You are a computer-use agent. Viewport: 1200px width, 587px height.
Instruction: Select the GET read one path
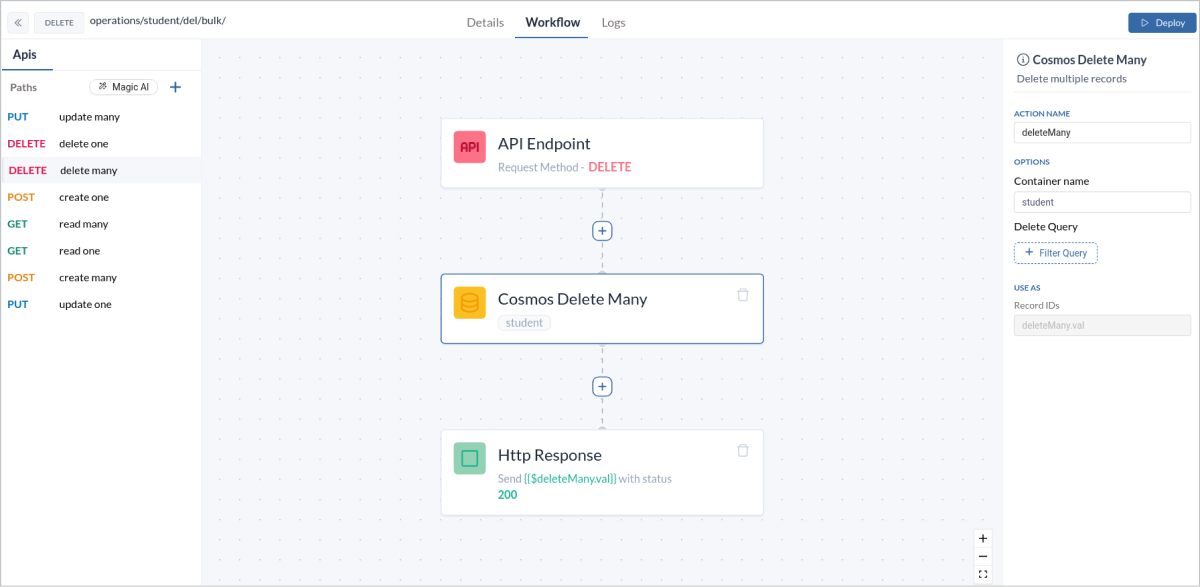pyautogui.click(x=100, y=251)
